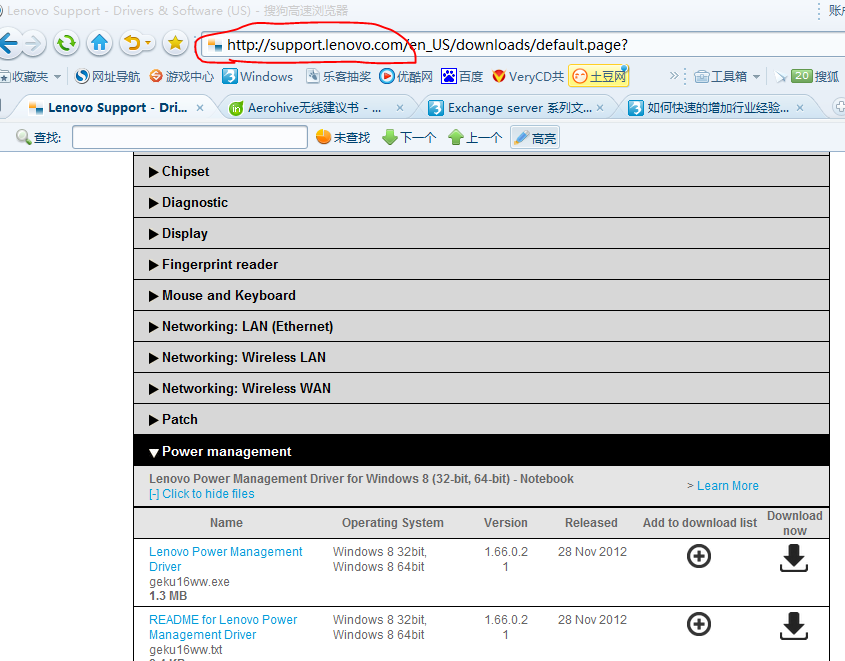Image resolution: width=845 pixels, height=661 pixels.
Task: Expand the Display section
Action: (x=481, y=233)
